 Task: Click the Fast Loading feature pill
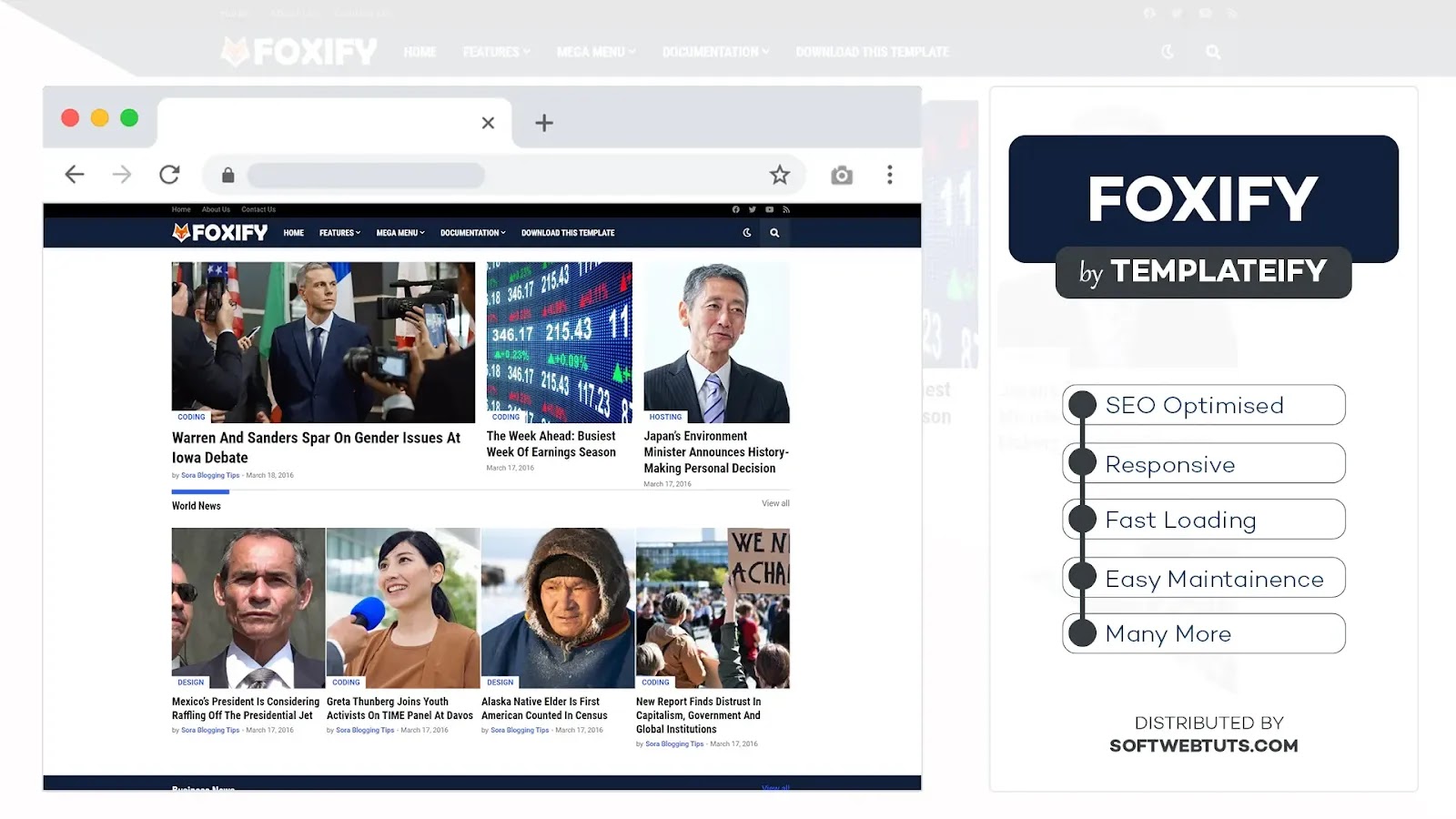[x=1204, y=520]
